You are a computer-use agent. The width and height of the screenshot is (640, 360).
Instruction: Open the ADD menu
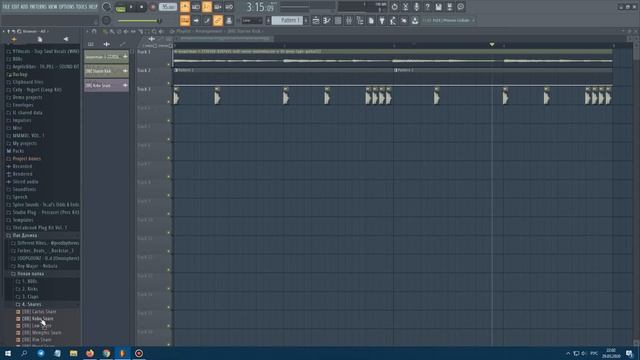[24, 7]
